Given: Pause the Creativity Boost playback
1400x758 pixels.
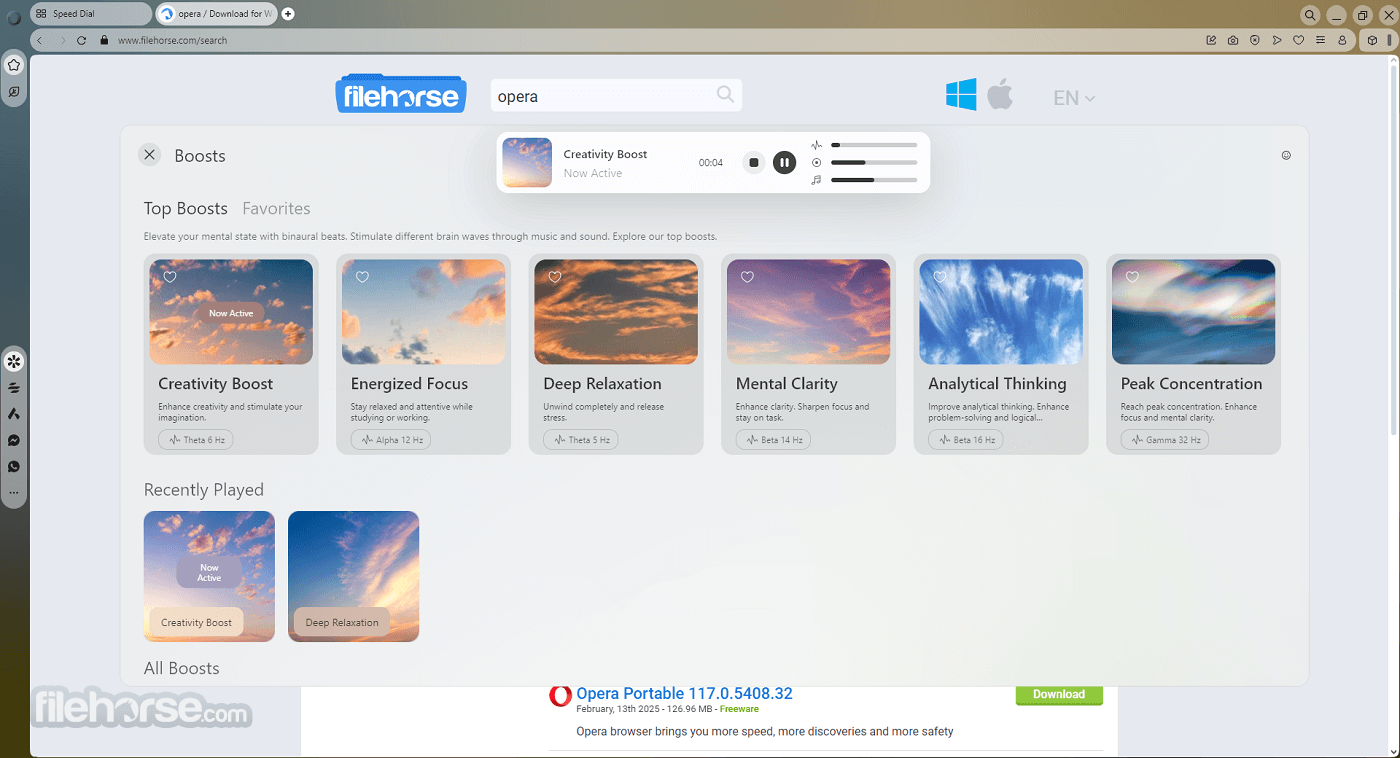Looking at the screenshot, I should 785,162.
